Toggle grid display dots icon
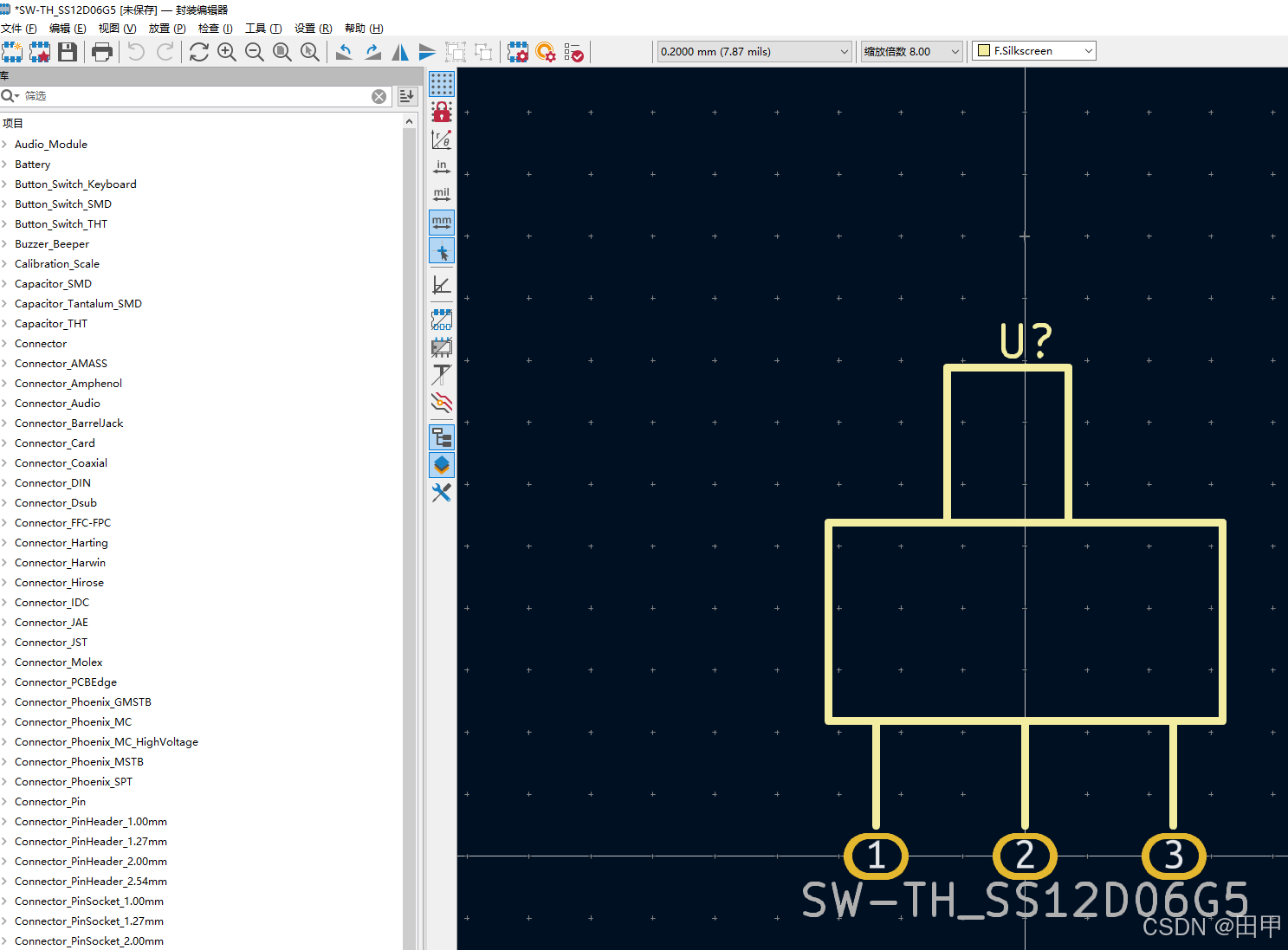The width and height of the screenshot is (1288, 950). pos(442,84)
